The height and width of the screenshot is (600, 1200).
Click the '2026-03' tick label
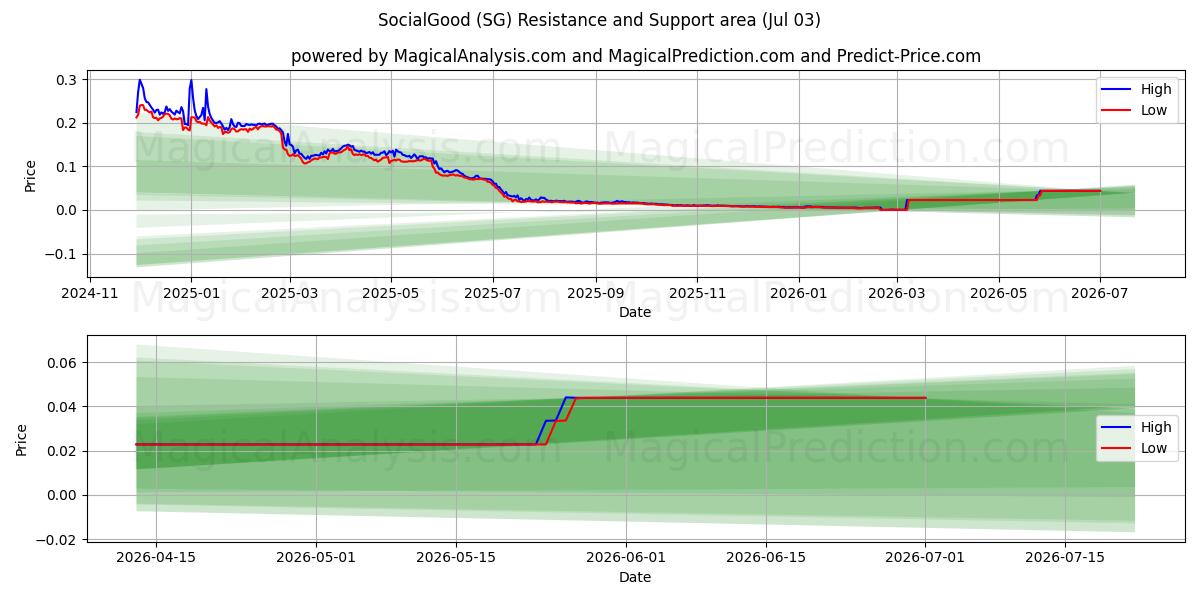point(896,293)
